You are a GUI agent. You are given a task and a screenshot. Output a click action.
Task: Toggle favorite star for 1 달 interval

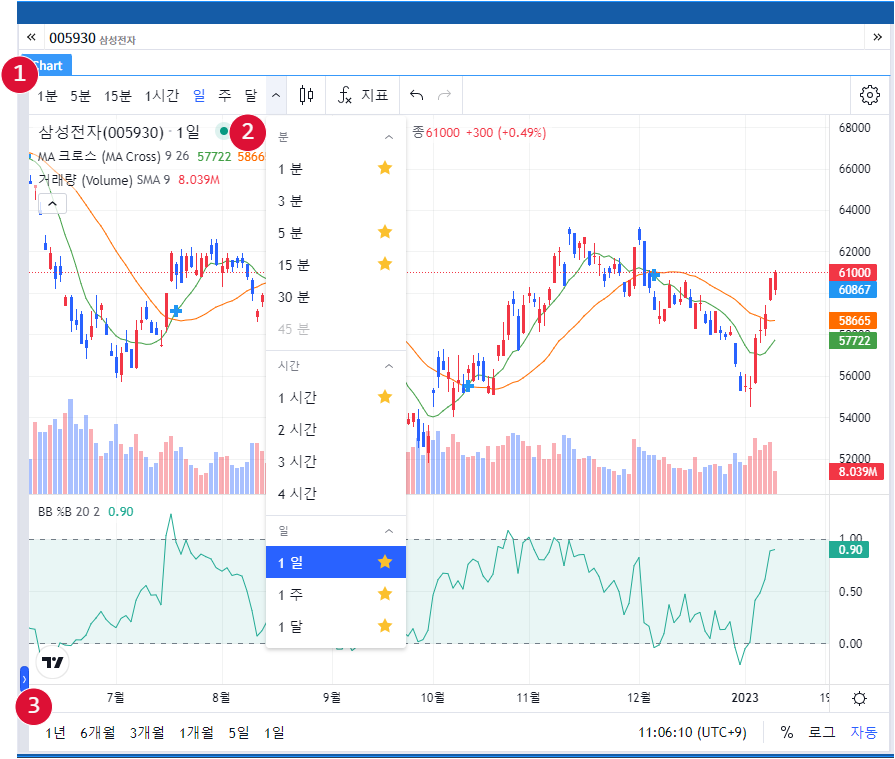pyautogui.click(x=385, y=626)
